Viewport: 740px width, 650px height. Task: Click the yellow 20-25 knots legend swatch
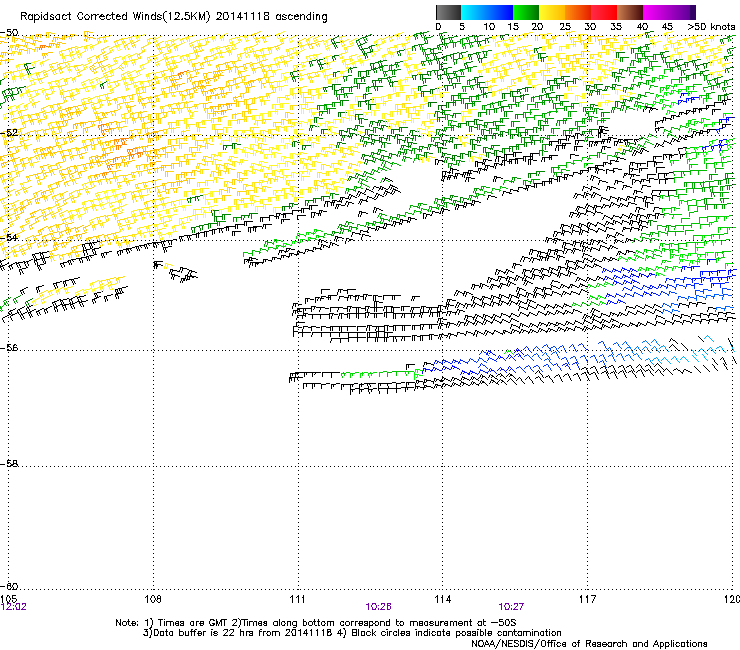(x=552, y=12)
